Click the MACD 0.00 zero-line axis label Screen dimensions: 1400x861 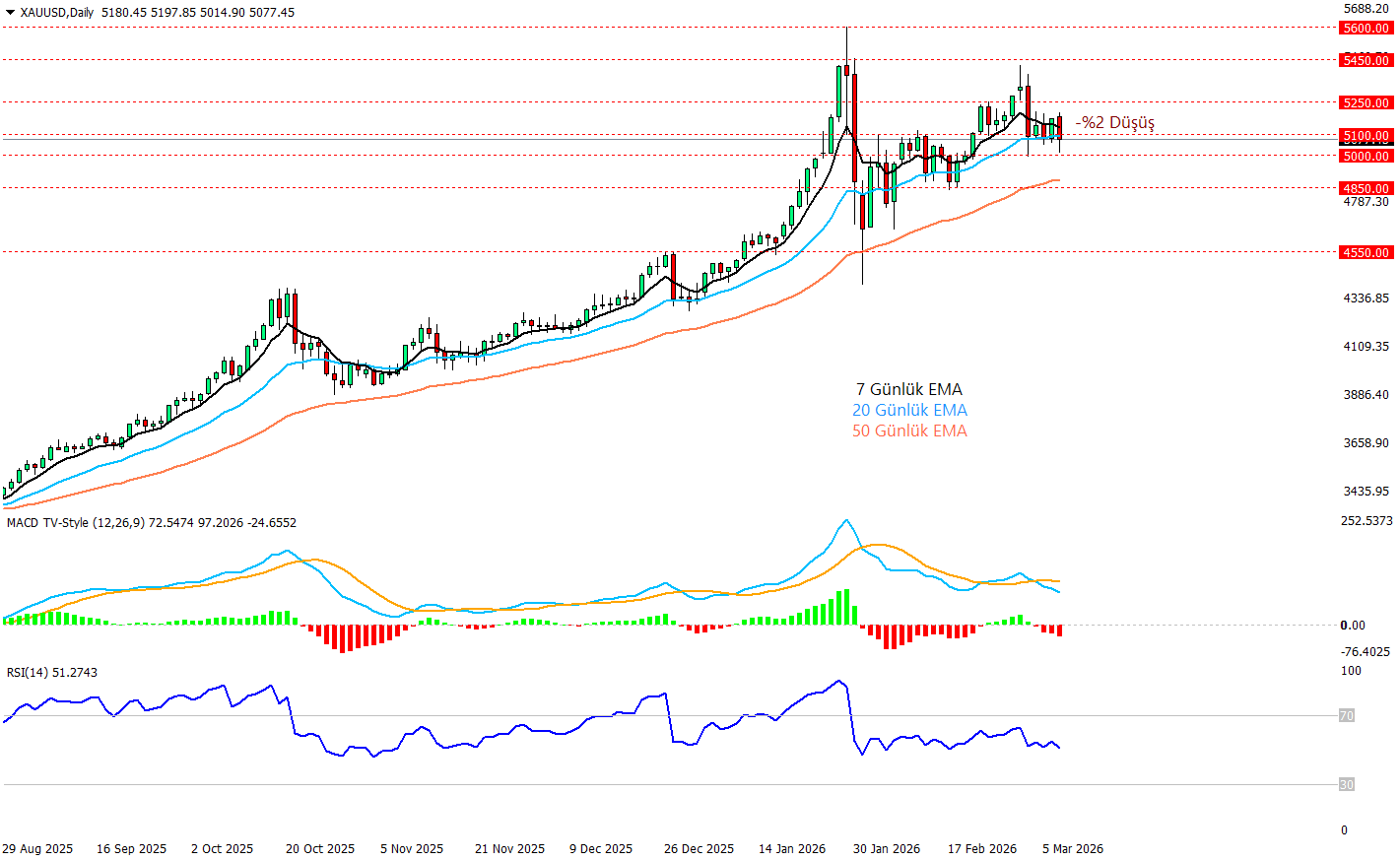(1353, 626)
